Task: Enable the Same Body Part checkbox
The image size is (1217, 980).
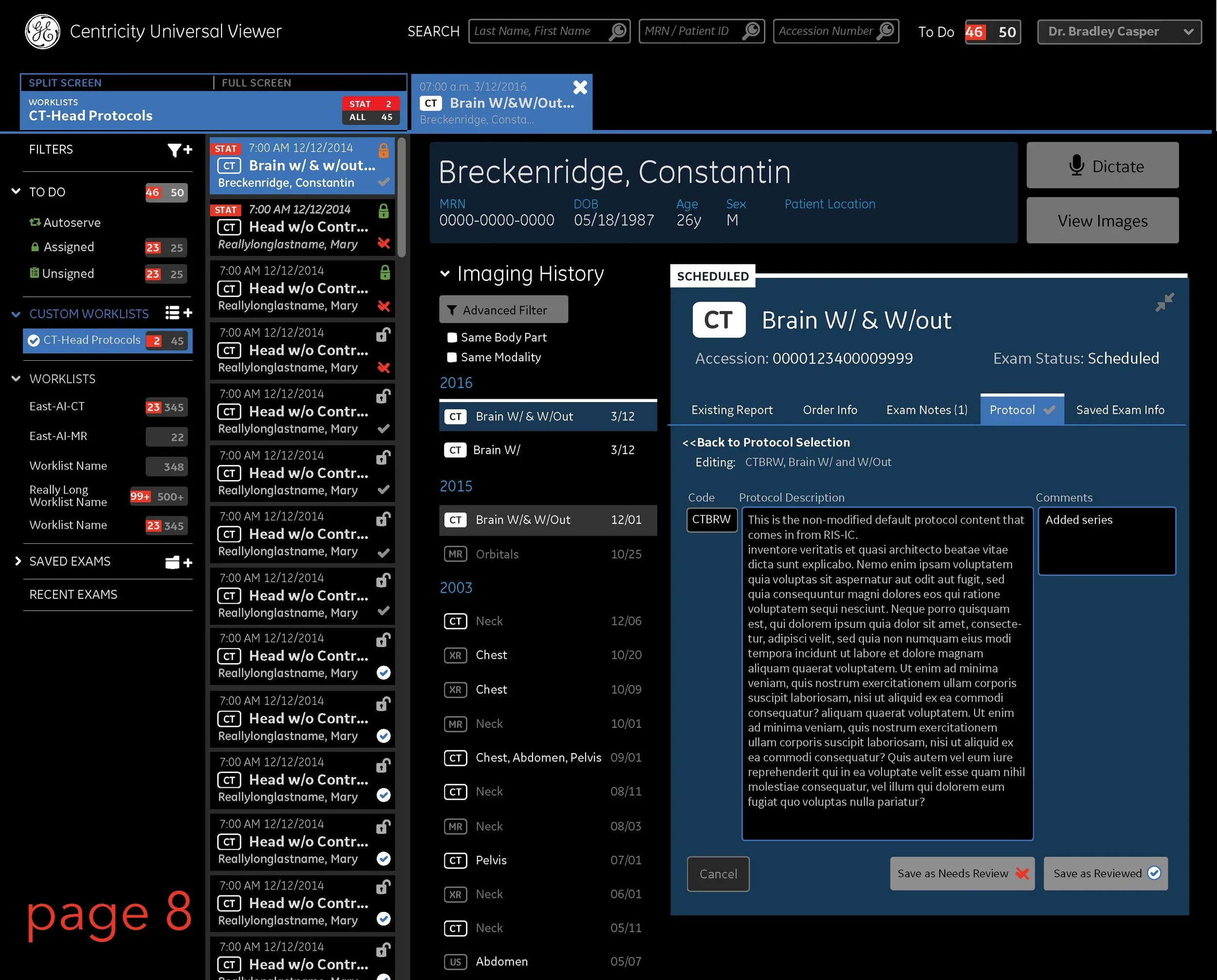Action: [452, 337]
